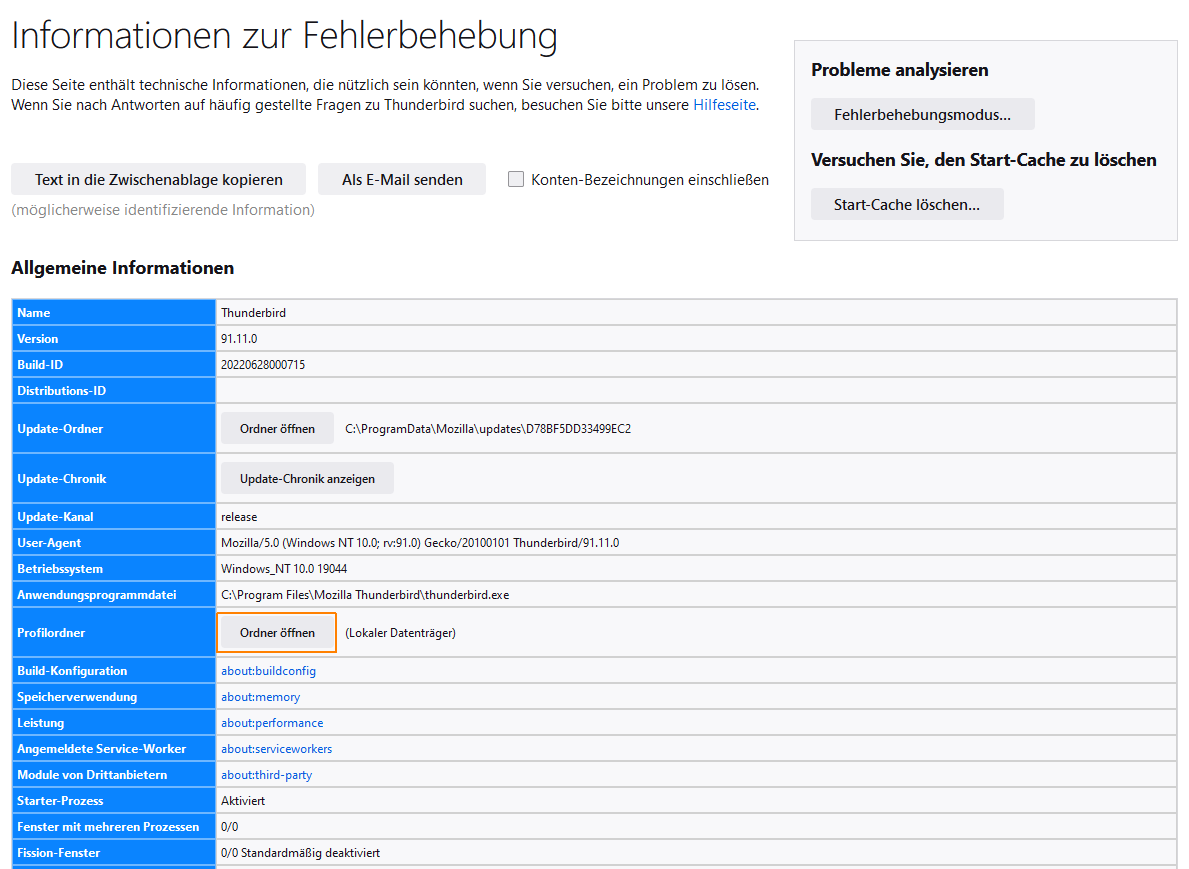Show the update history via 'Update-Chronik anzeigen'
Viewport: 1189px width, 869px height.
tap(307, 479)
